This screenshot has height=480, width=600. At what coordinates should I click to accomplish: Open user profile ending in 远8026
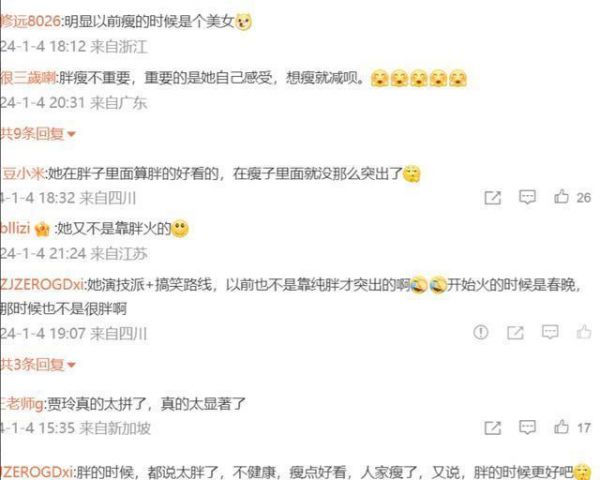pyautogui.click(x=30, y=21)
